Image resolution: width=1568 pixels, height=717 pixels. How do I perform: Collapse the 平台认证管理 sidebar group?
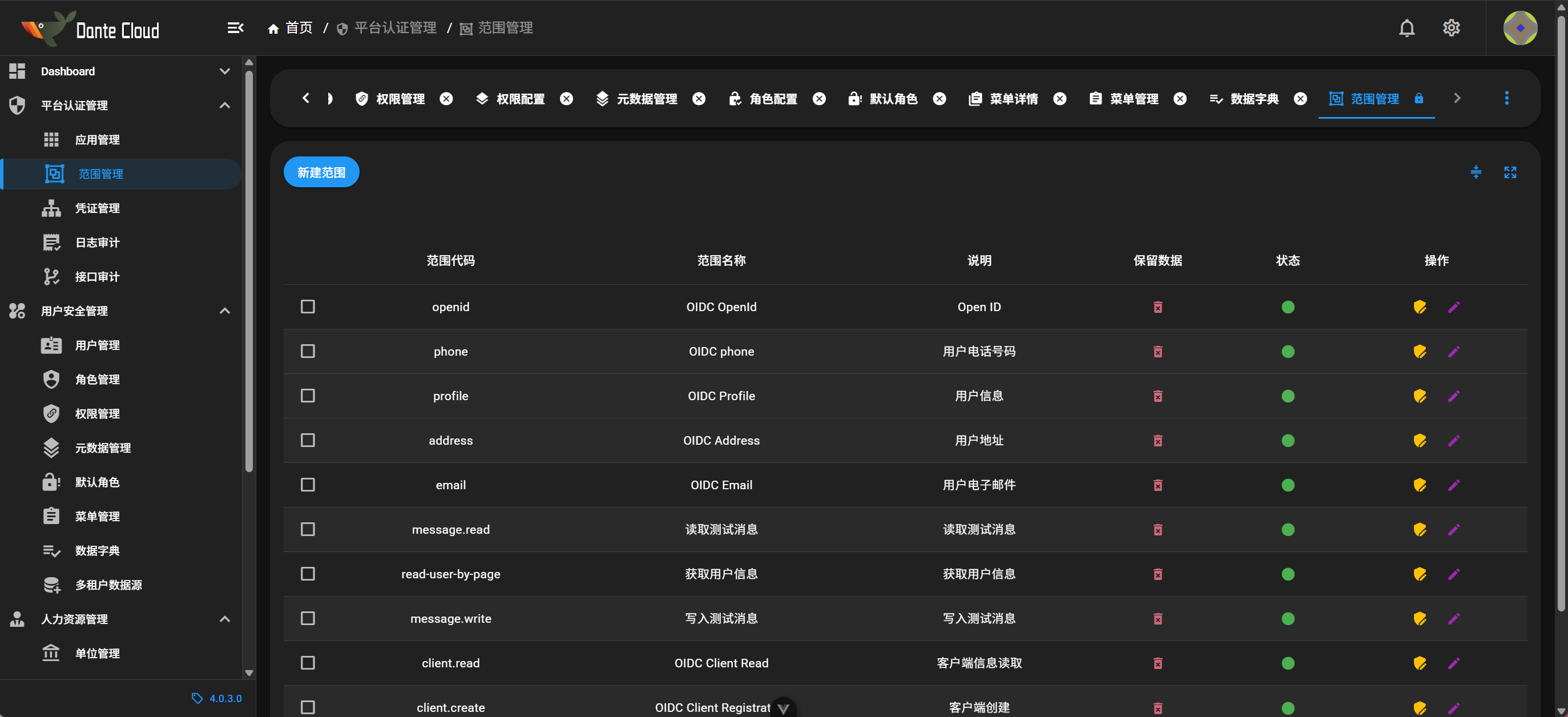pyautogui.click(x=224, y=105)
